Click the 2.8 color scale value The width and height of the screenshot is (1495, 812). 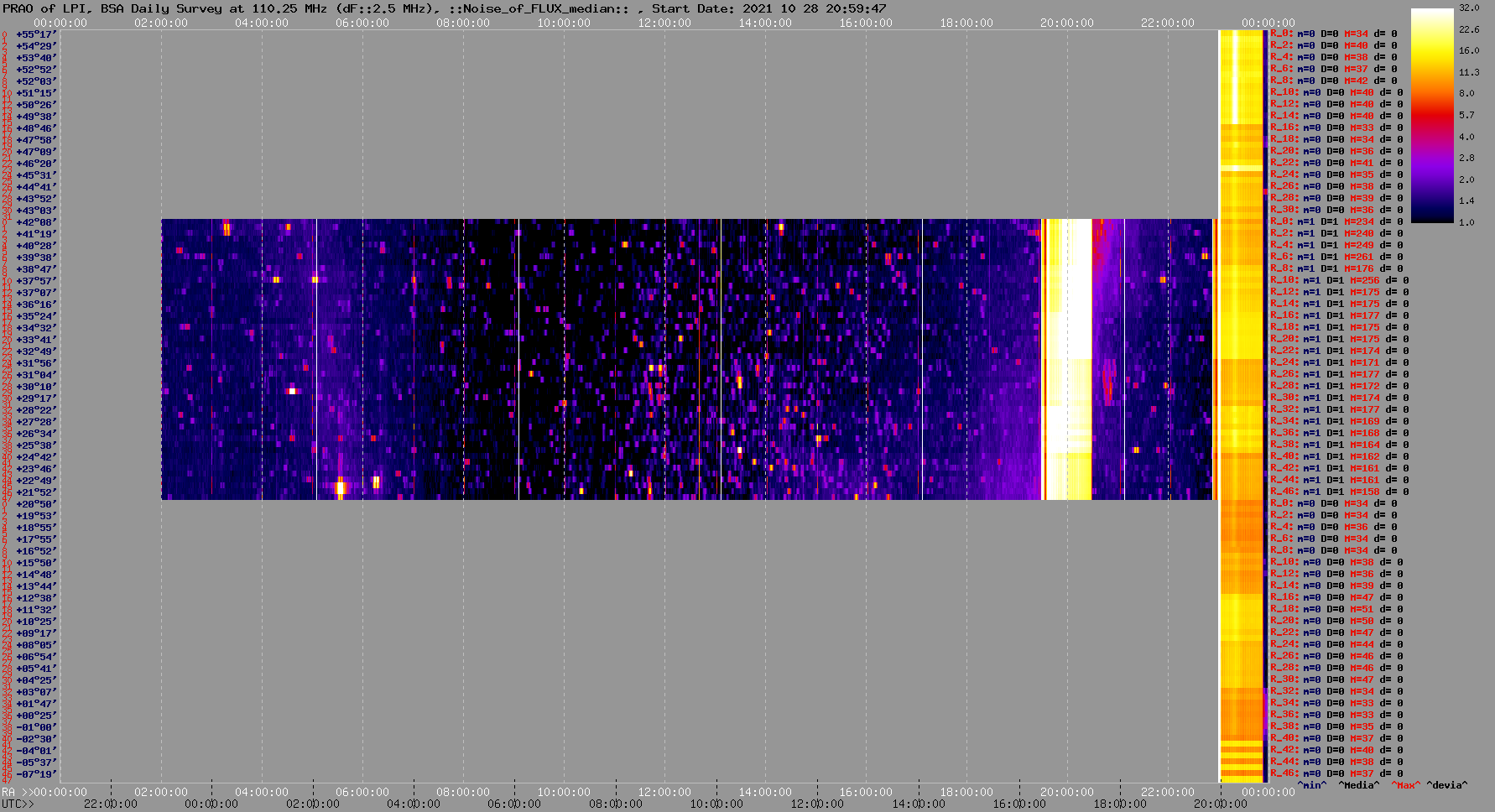point(1466,158)
